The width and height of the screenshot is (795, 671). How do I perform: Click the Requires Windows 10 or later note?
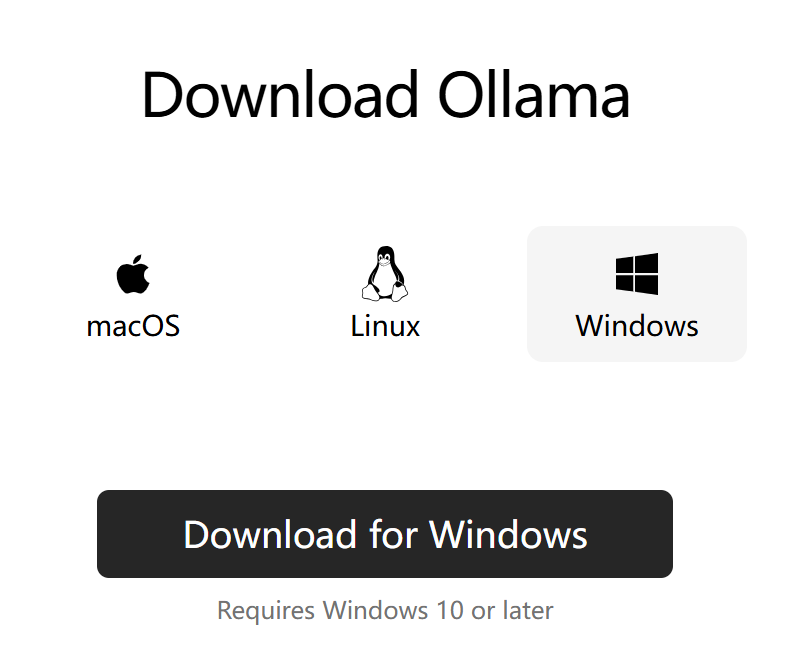(385, 610)
